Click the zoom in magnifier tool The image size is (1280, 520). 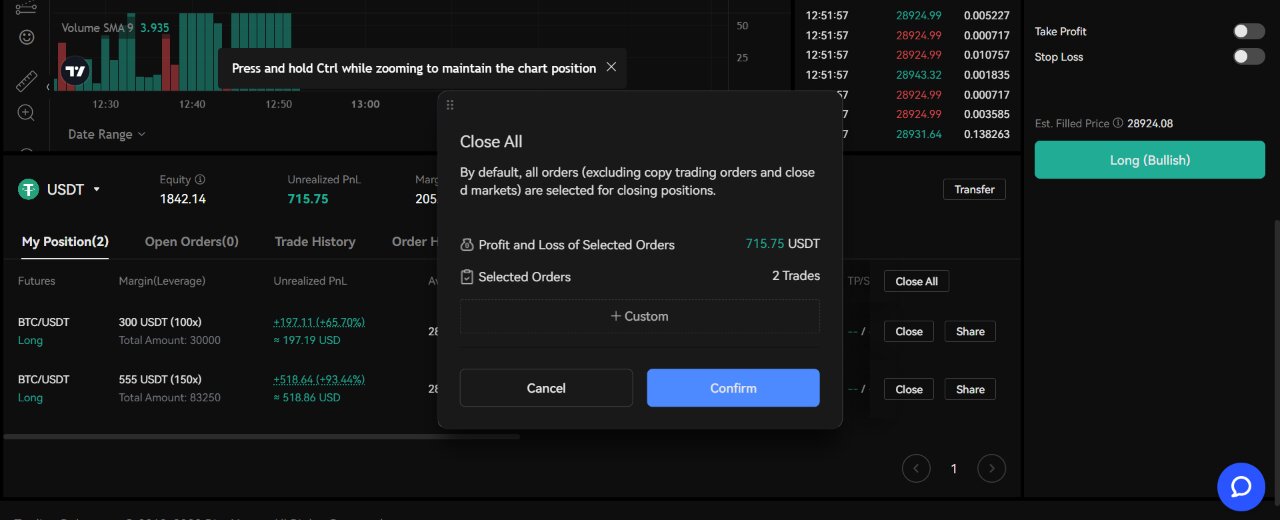pyautogui.click(x=27, y=112)
